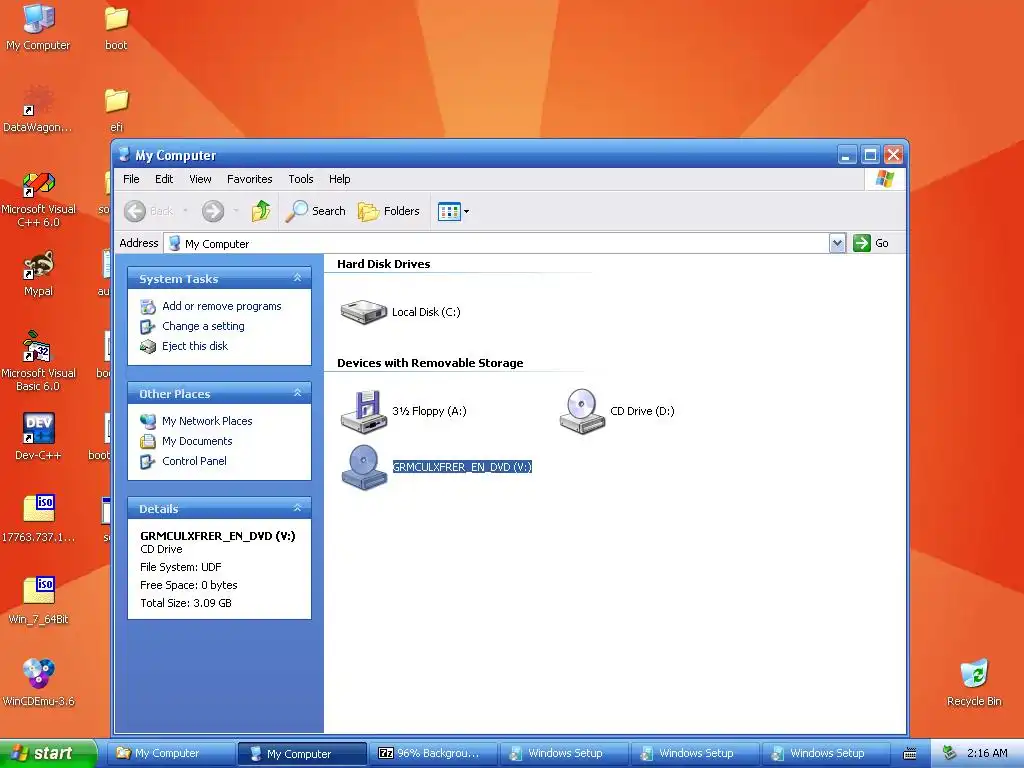Click the My Network Places icon

[x=148, y=421]
